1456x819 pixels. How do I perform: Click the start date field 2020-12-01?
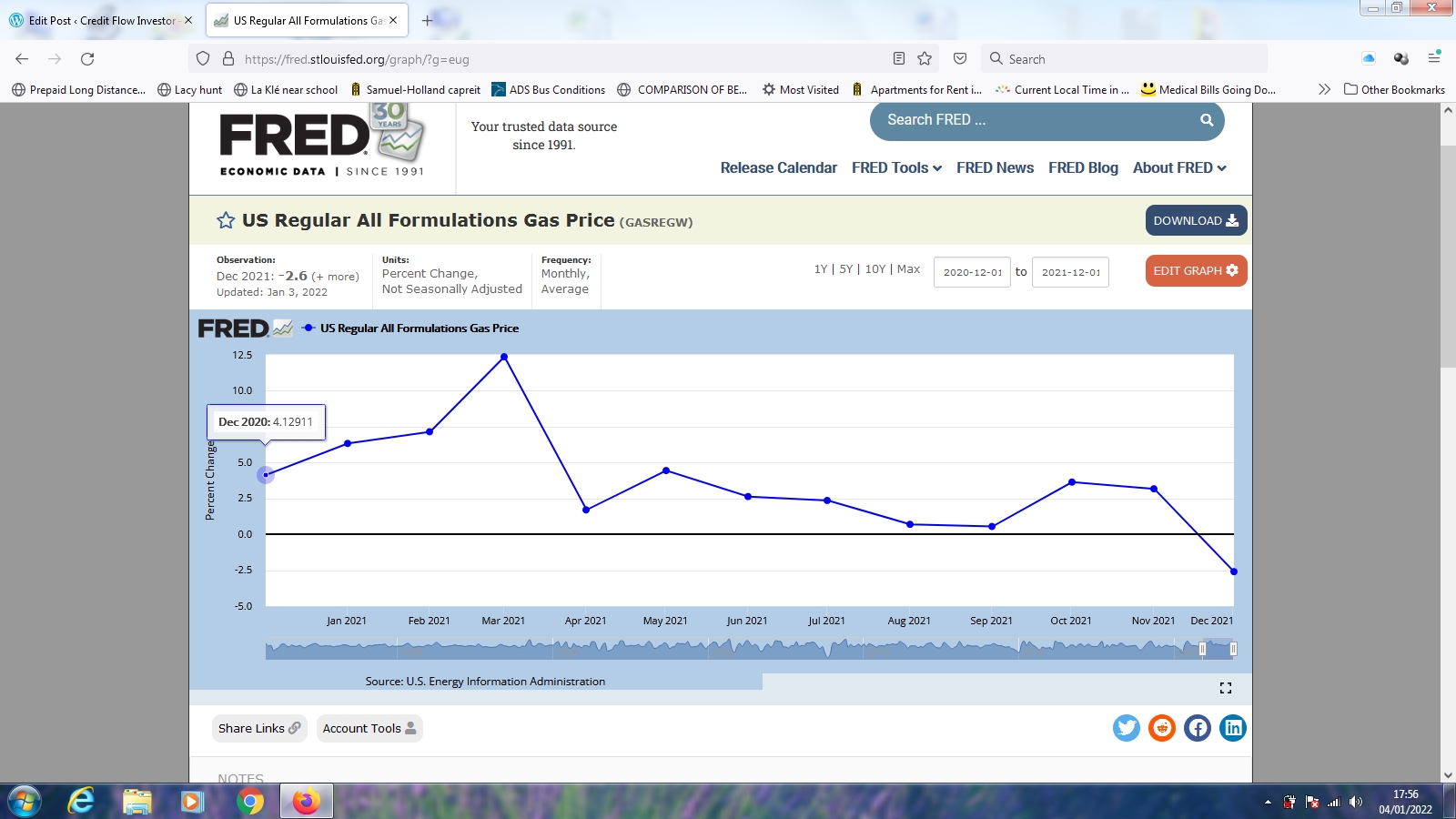972,272
